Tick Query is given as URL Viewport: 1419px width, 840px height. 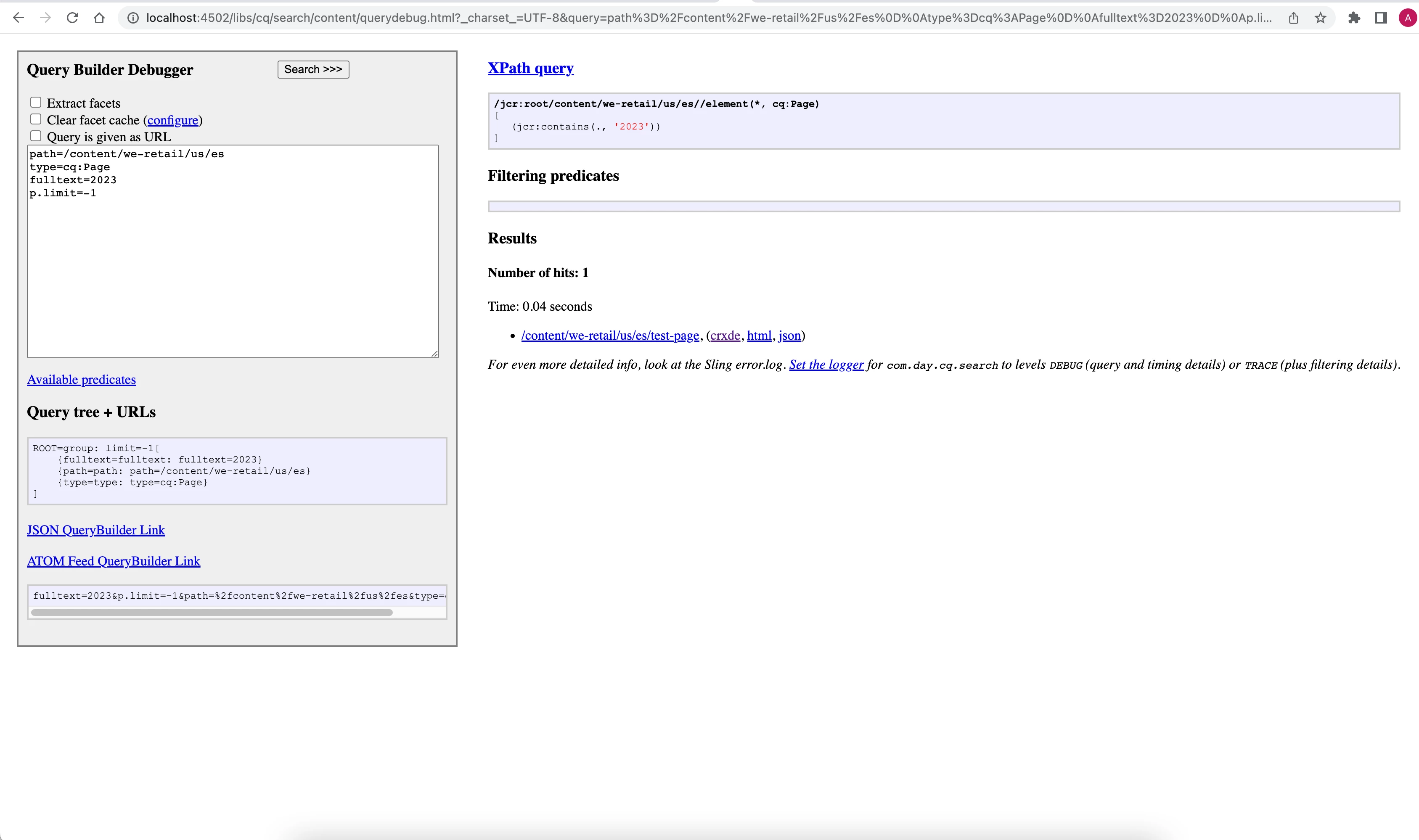click(36, 136)
